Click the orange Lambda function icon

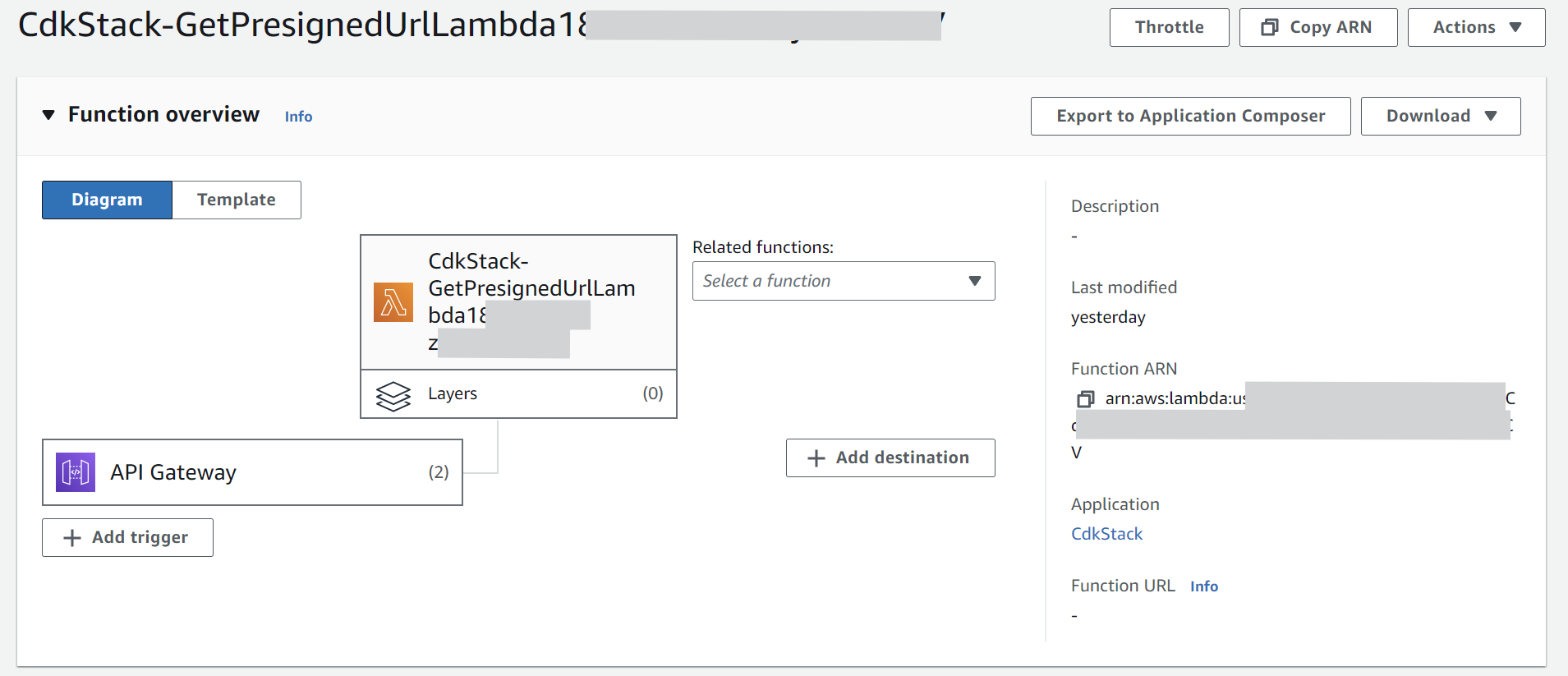pos(393,302)
